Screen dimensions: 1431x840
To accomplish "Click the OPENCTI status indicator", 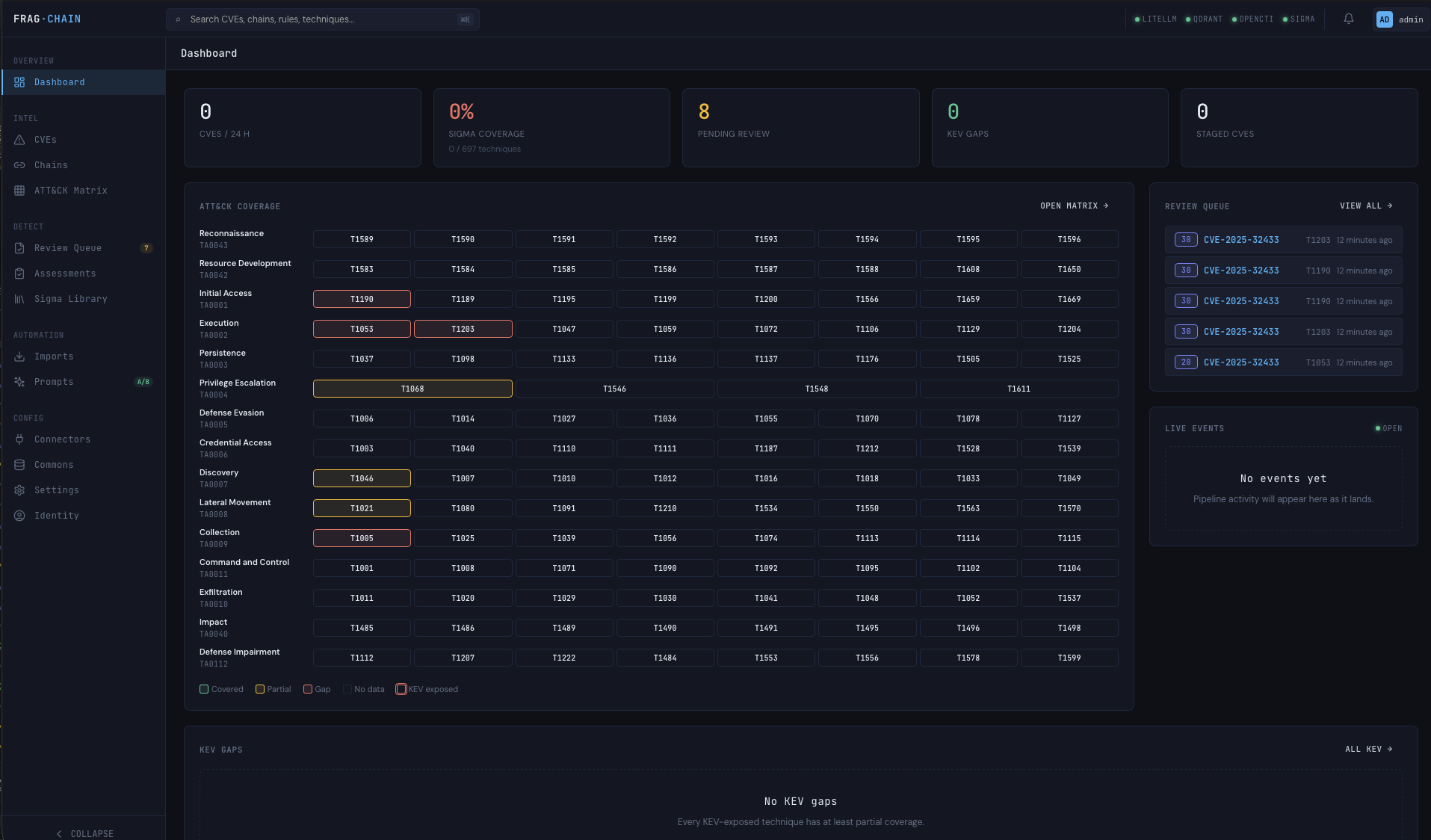I will pos(1252,19).
